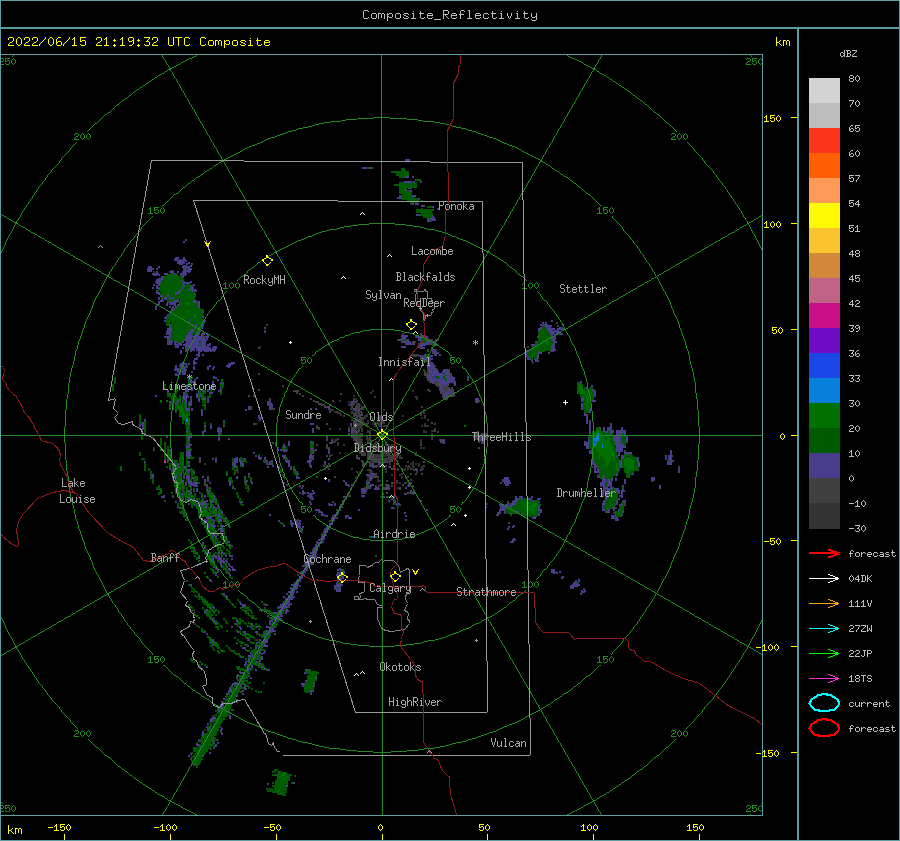Click the red forecast ellipse icon
This screenshot has width=900, height=841.
[x=824, y=728]
